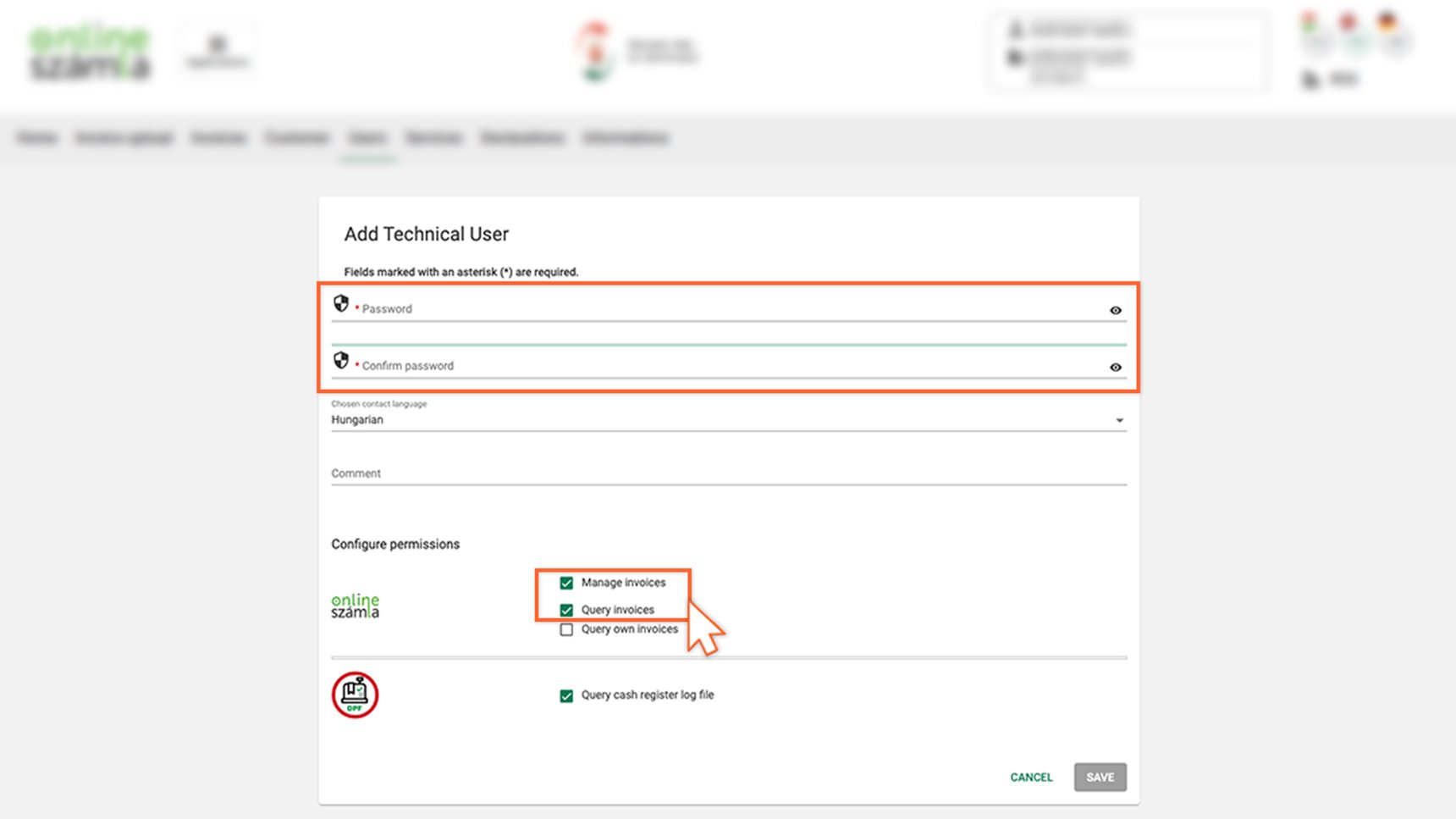This screenshot has width=1456, height=819.
Task: Click the Comment text field
Action: [729, 473]
